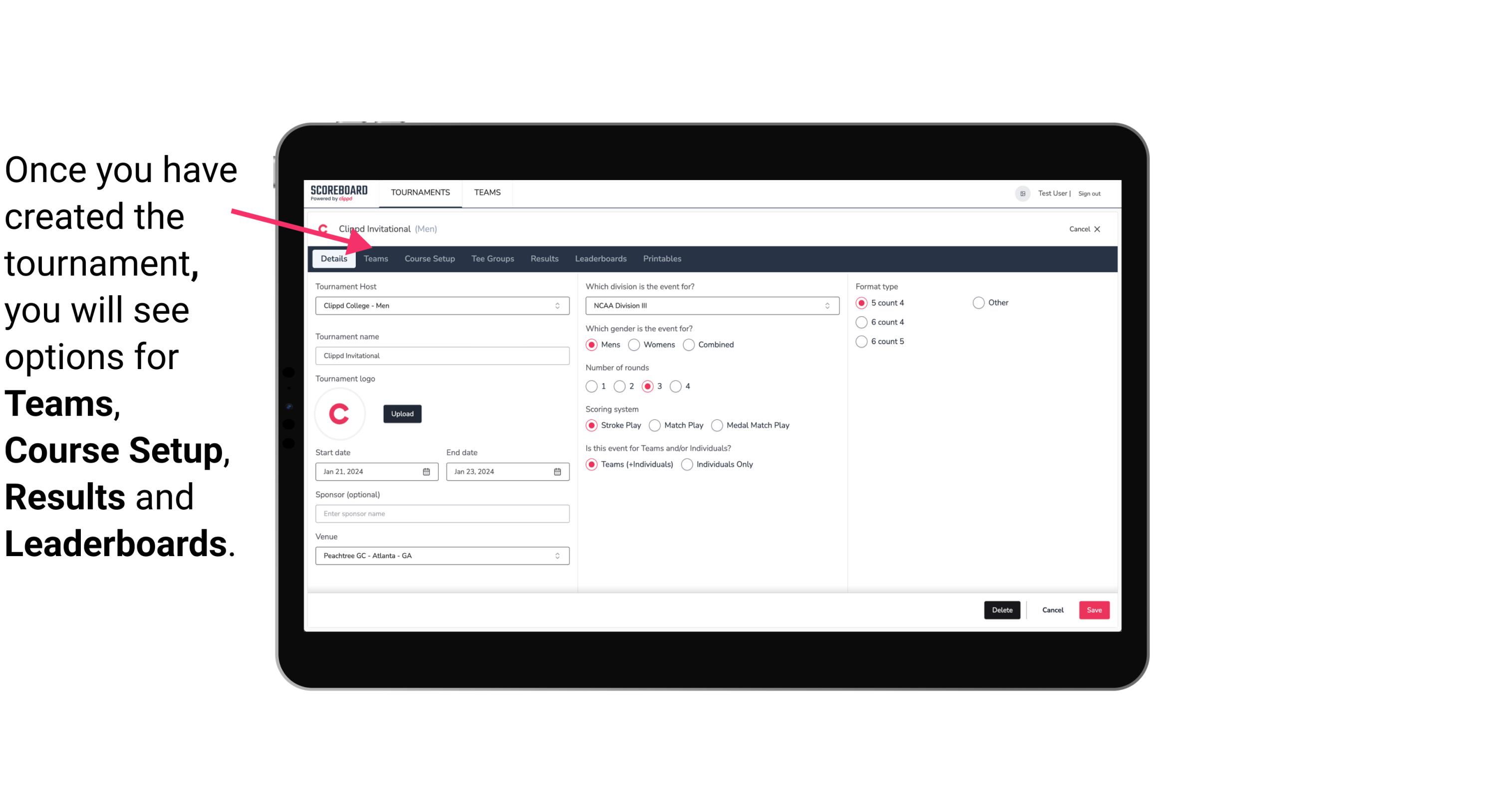Click the Delete tournament button
1510x812 pixels.
(1001, 610)
